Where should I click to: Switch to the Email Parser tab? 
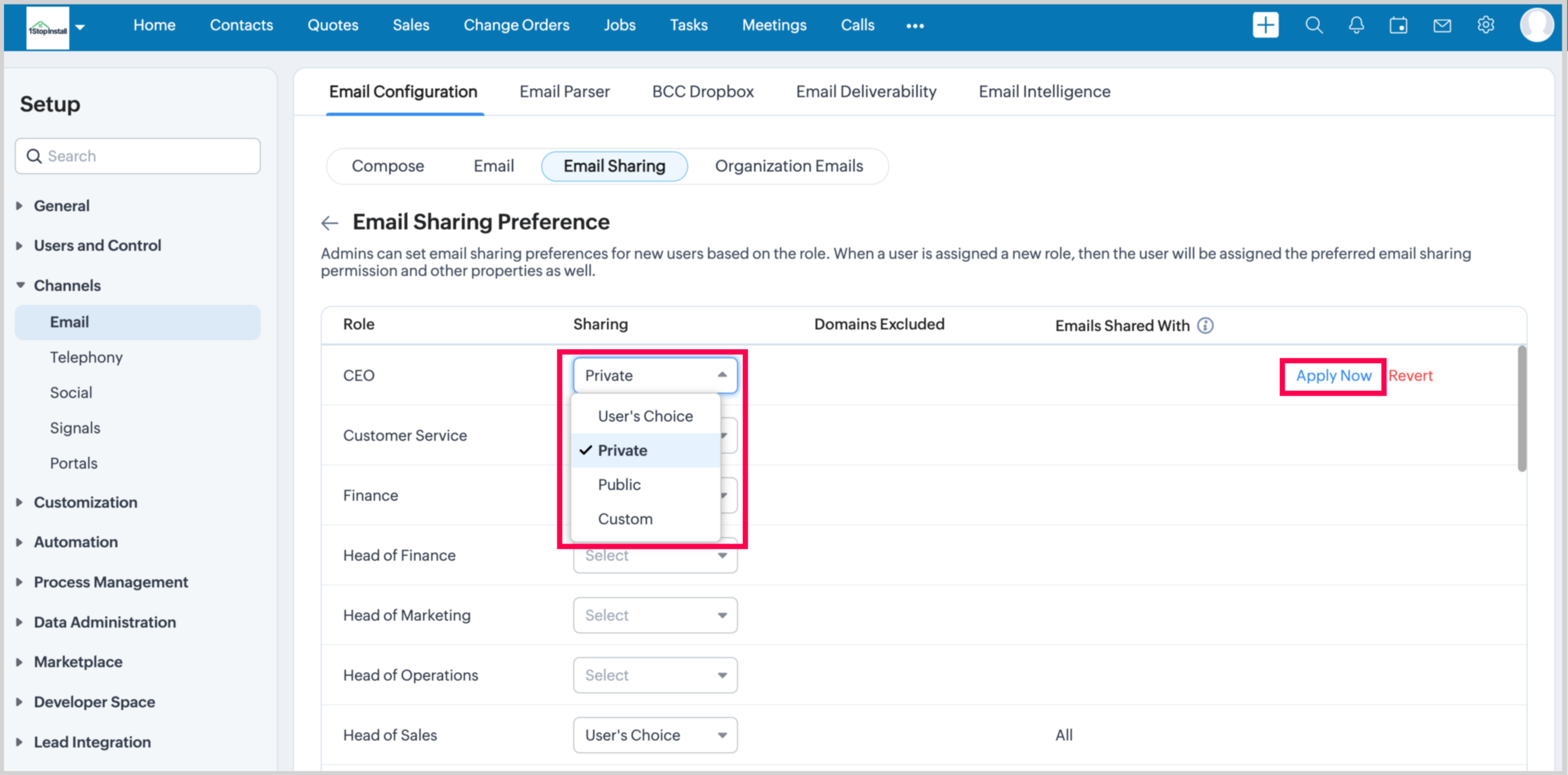click(x=564, y=92)
